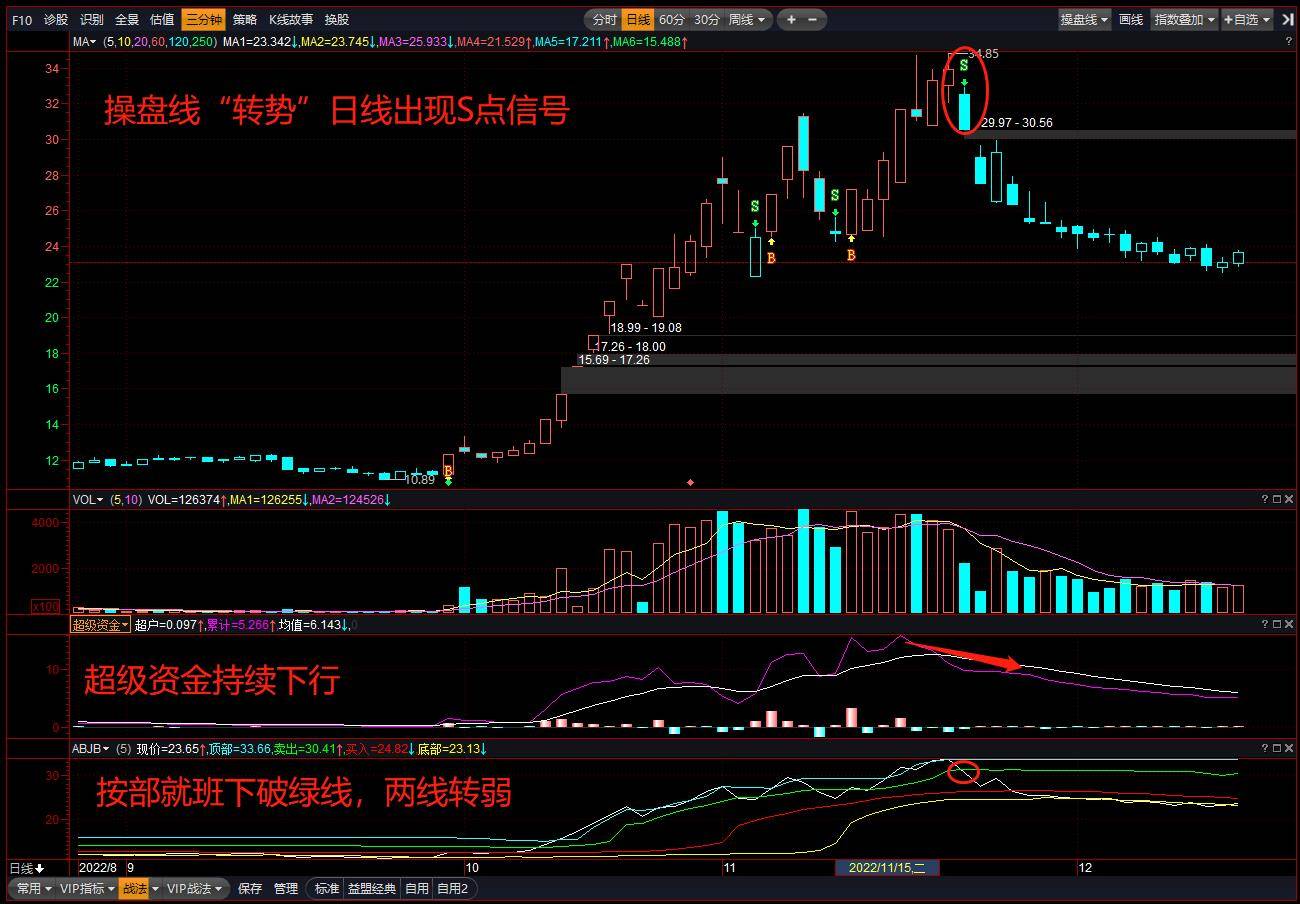The height and width of the screenshot is (904, 1300).
Task: Open the VOL indicator dropdown
Action: click(x=88, y=499)
